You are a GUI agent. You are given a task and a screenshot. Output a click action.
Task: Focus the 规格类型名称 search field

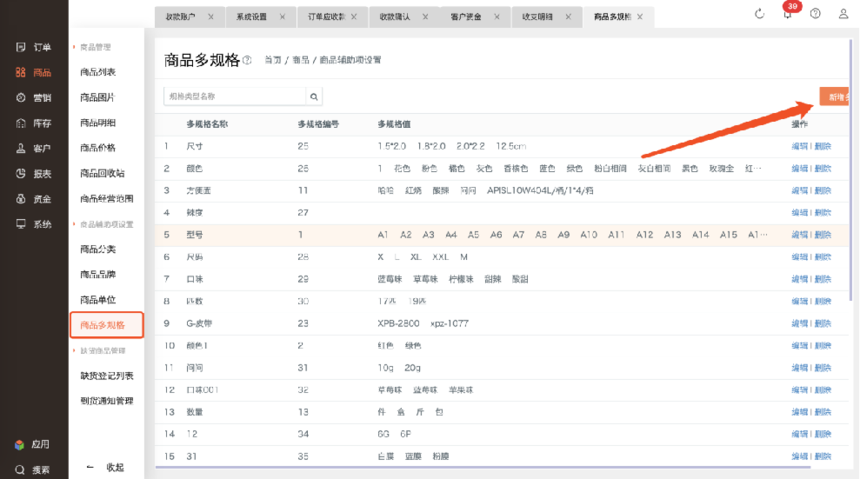(x=235, y=97)
